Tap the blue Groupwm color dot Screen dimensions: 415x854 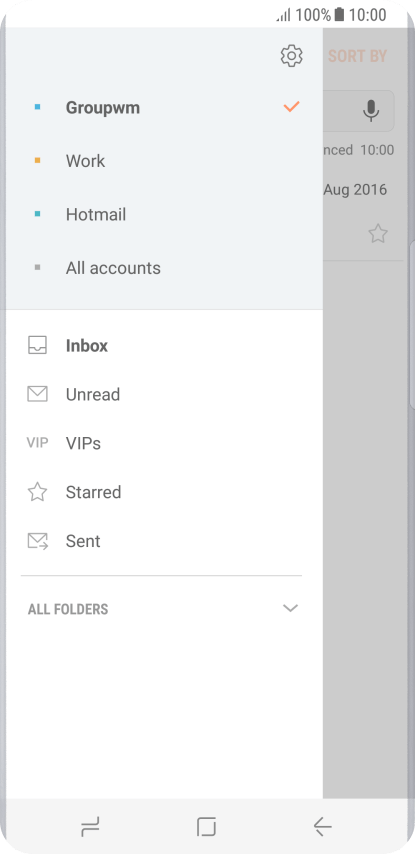37,107
